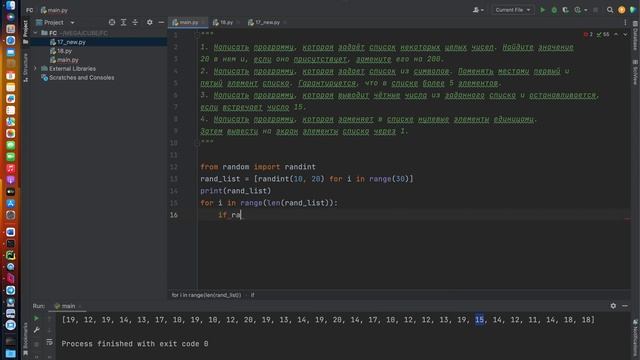Open the Database tool window side tab
The width and height of the screenshot is (640, 360).
[x=635, y=36]
